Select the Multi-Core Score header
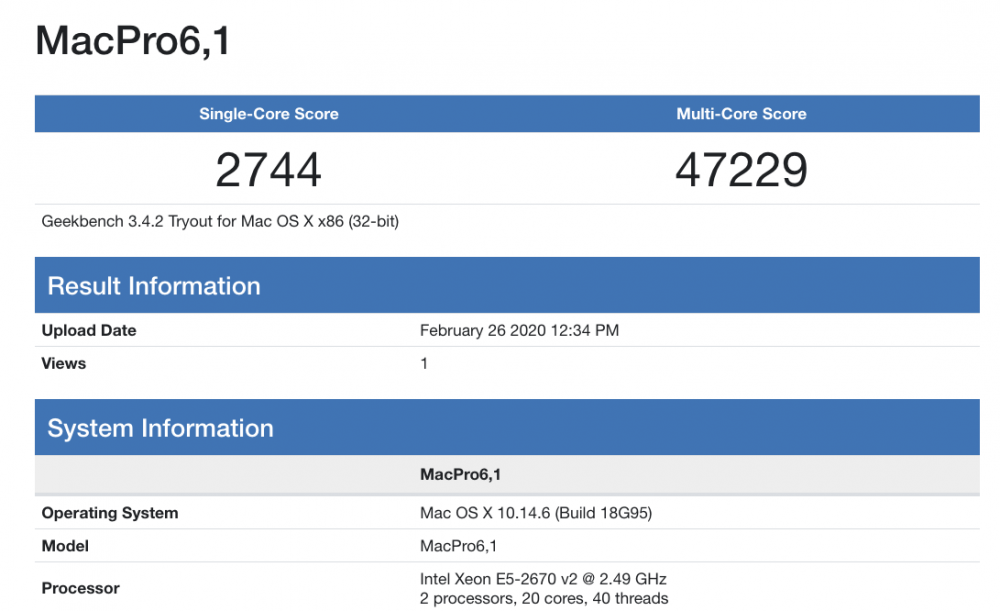1000x611 pixels. coord(741,114)
